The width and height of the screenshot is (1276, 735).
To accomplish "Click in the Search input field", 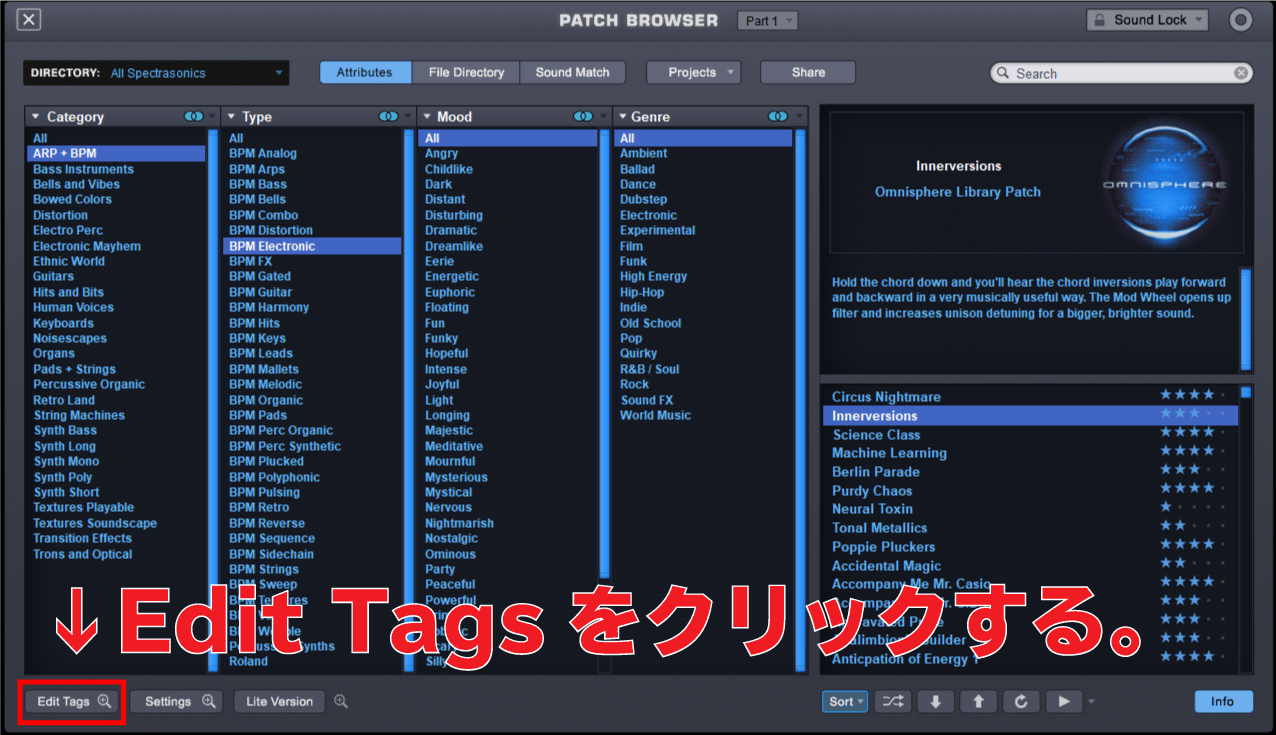I will [x=1120, y=73].
